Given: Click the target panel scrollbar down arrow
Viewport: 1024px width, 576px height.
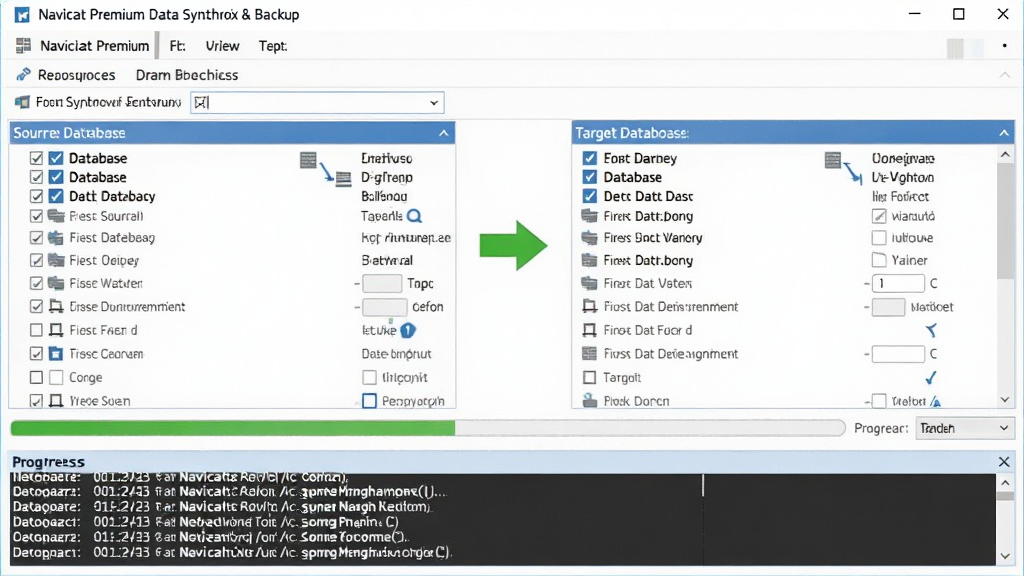Looking at the screenshot, I should (x=1006, y=400).
